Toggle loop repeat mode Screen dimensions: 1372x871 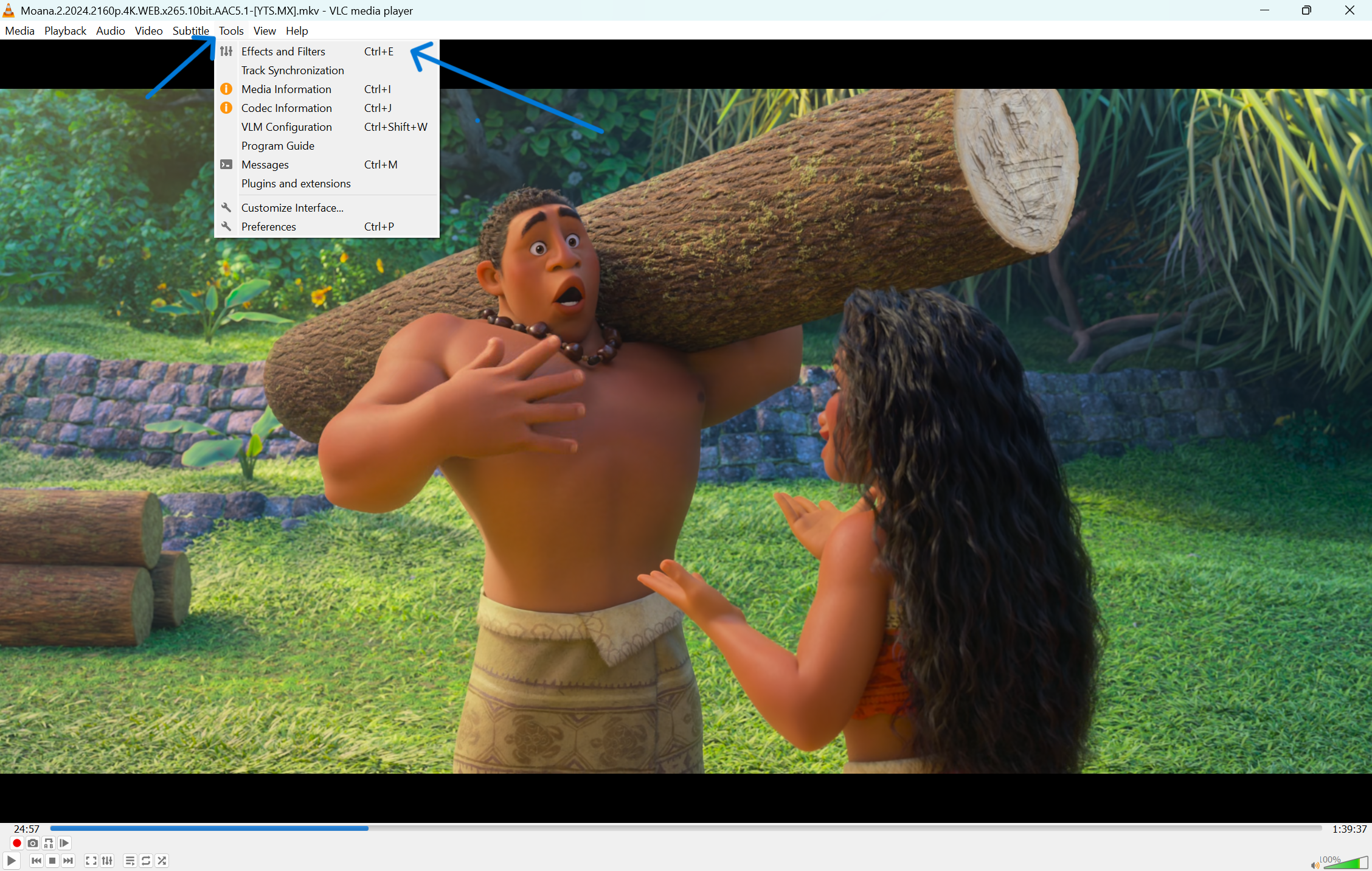click(146, 861)
